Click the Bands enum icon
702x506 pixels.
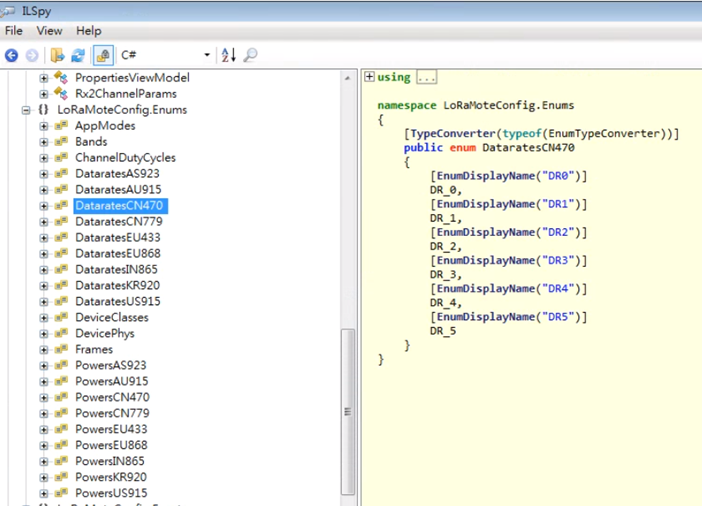[61, 142]
